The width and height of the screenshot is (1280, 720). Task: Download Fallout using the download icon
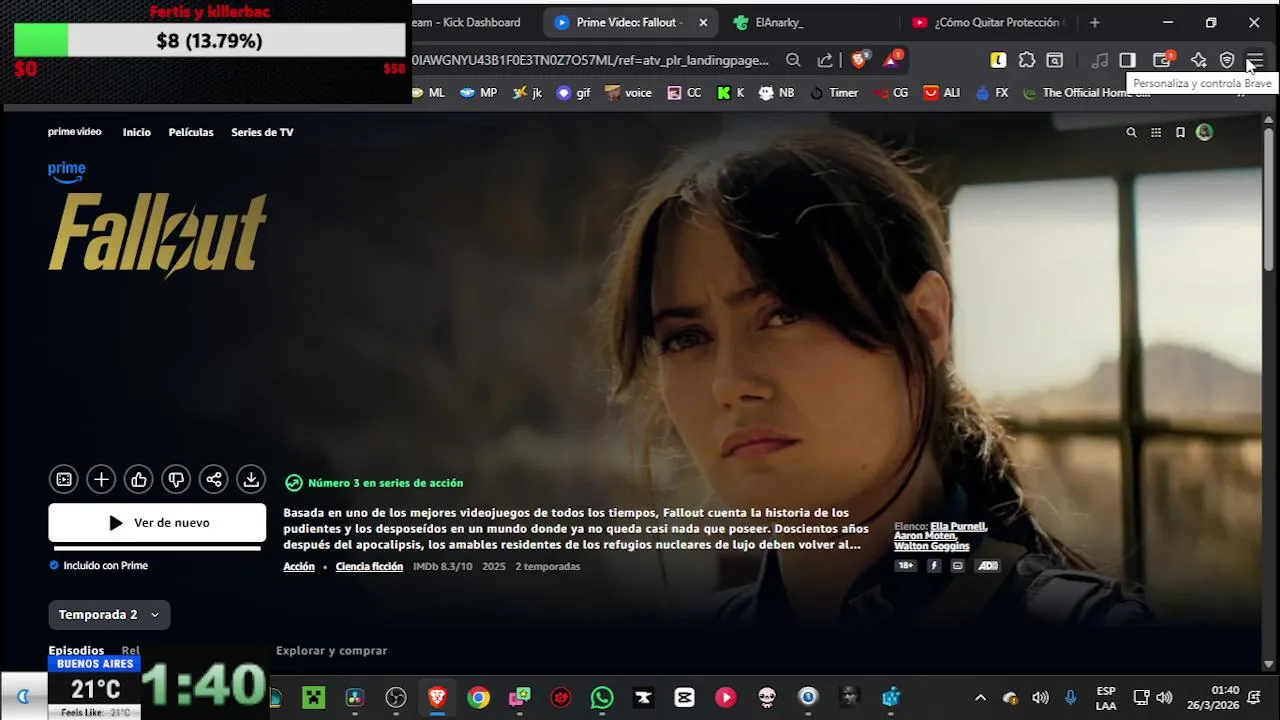tap(251, 480)
